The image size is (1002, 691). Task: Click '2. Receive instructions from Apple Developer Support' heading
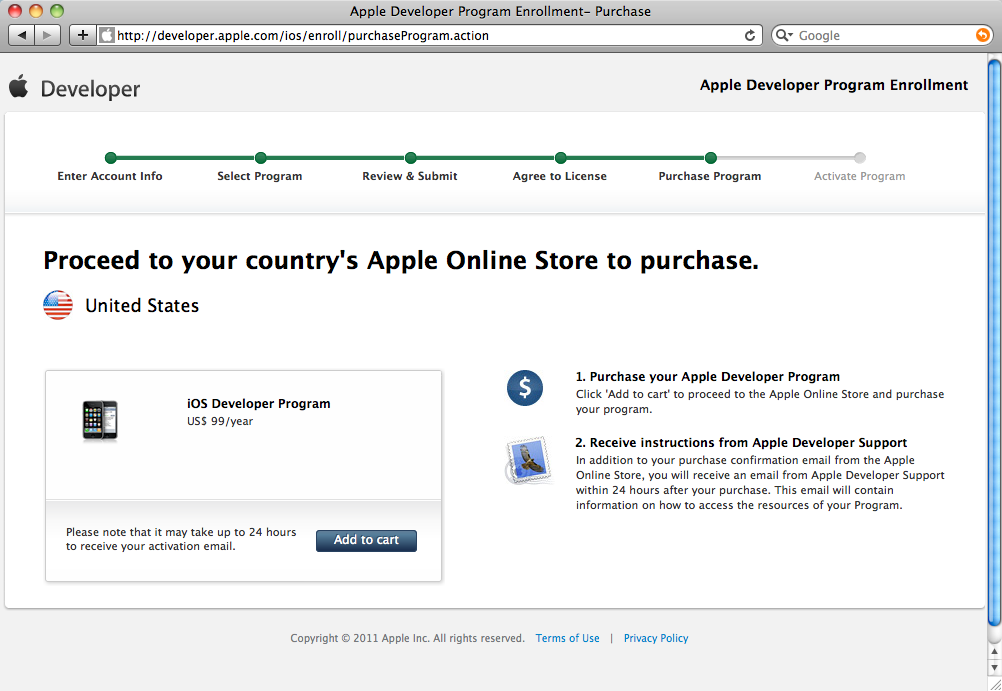coord(741,442)
